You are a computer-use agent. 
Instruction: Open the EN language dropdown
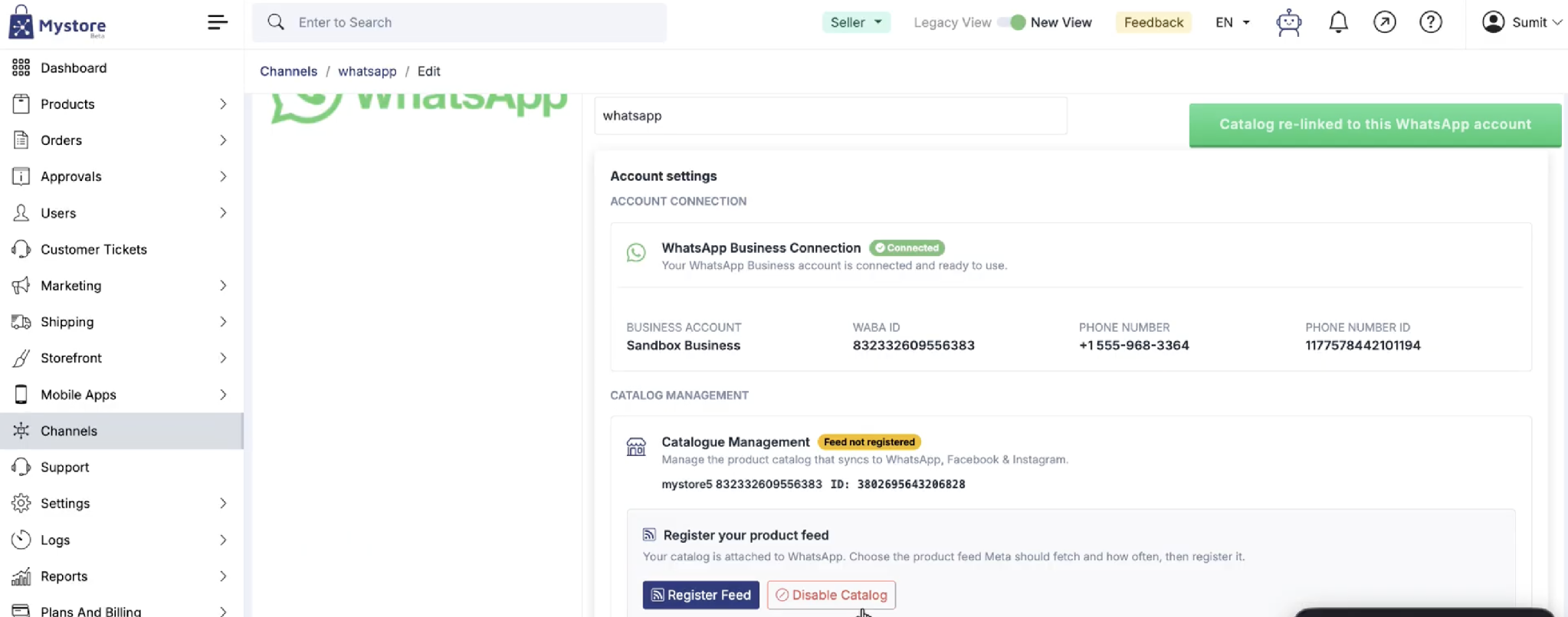(x=1232, y=22)
